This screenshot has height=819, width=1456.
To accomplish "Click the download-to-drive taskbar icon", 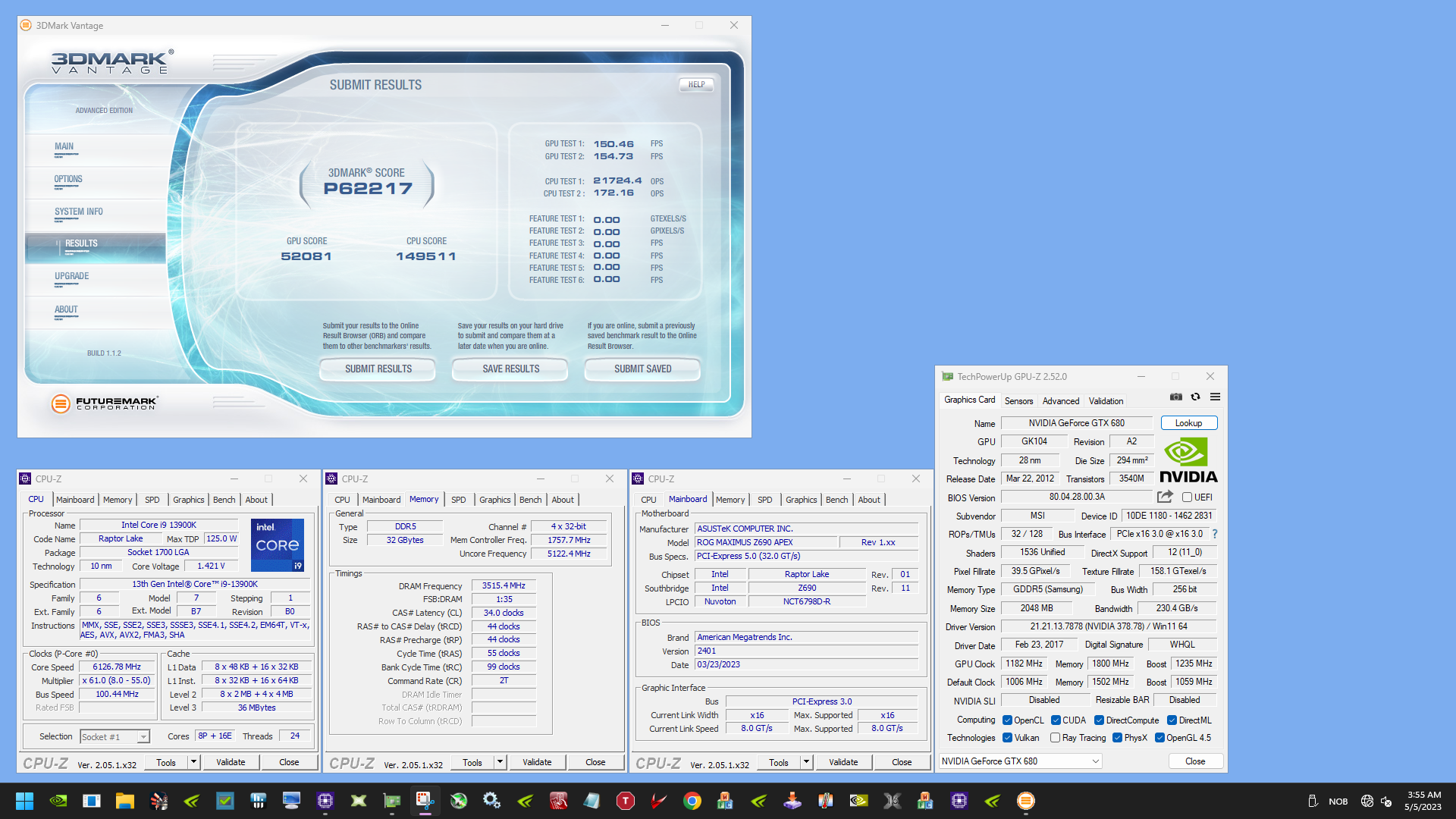I will [792, 801].
